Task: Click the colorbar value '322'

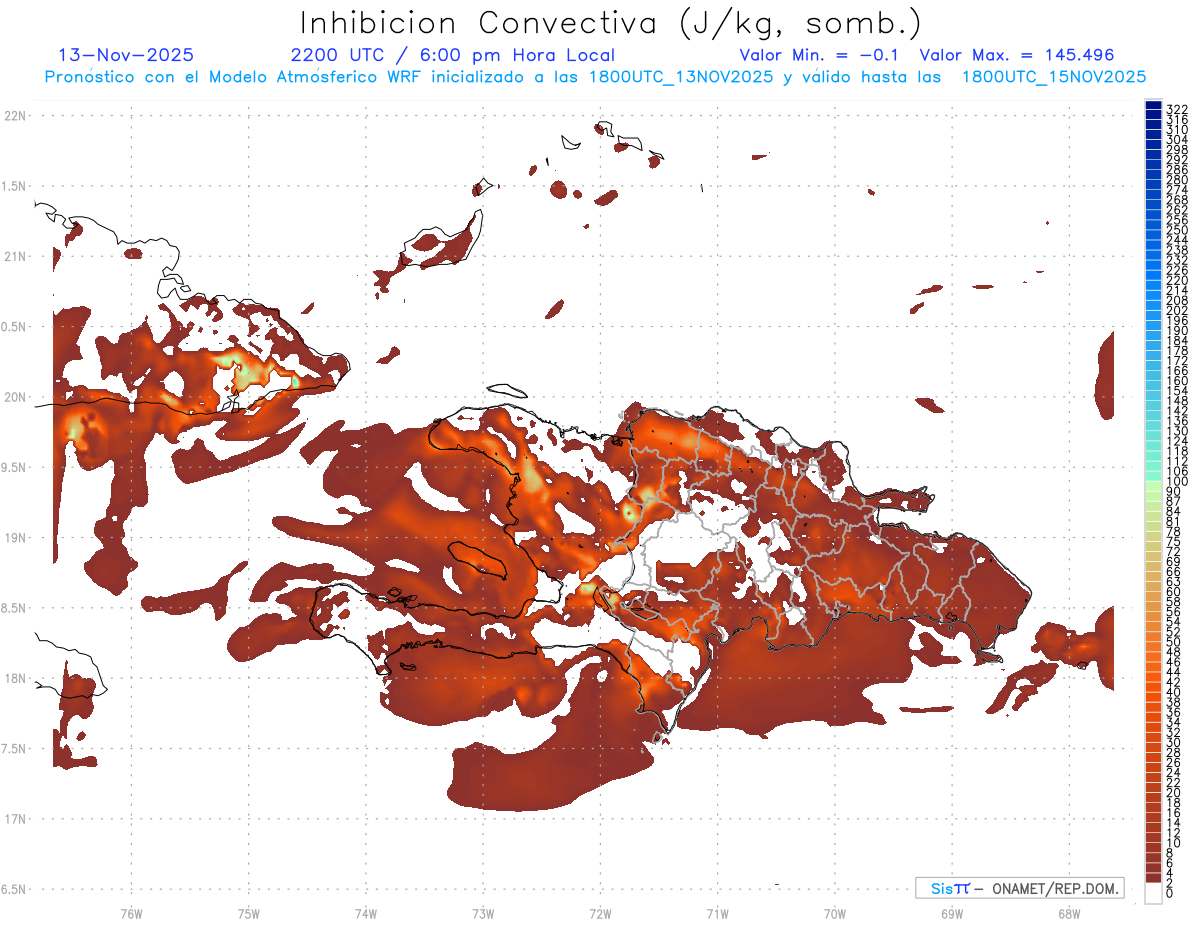Action: (1177, 109)
